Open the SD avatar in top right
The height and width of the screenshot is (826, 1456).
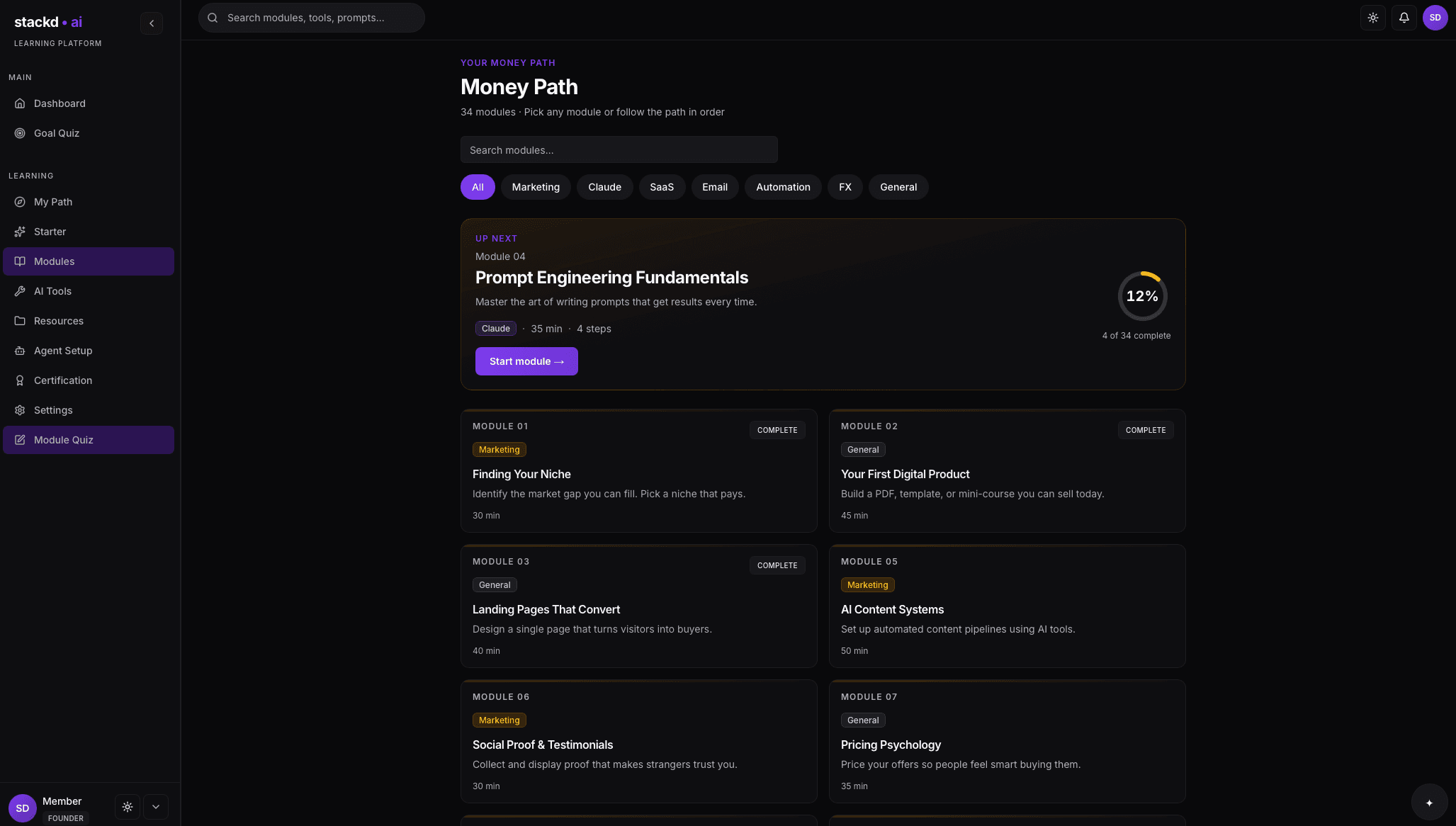tap(1435, 18)
